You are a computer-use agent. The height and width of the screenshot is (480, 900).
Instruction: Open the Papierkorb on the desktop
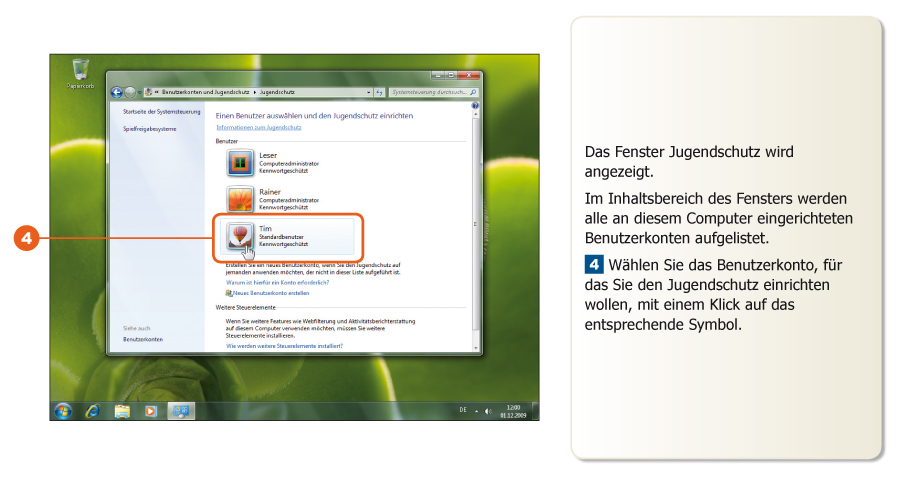pyautogui.click(x=80, y=70)
